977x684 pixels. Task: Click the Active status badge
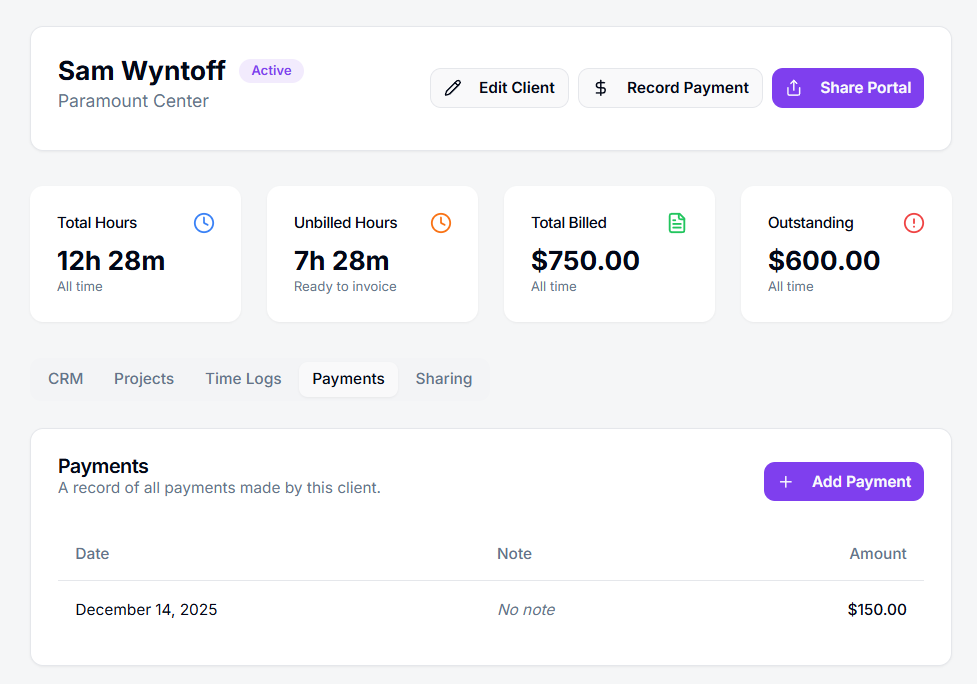[272, 70]
